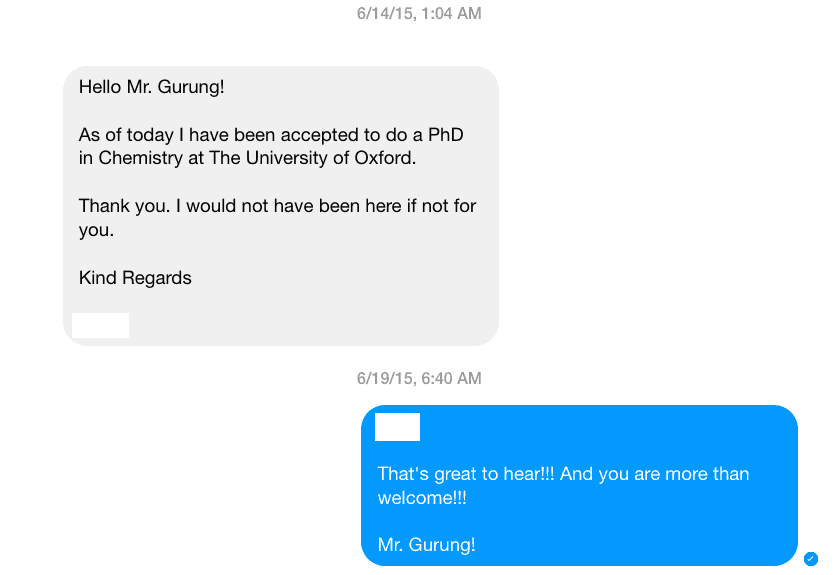834x575 pixels.
Task: Click 'That's great to hear!!!' reply text
Action: (x=466, y=474)
